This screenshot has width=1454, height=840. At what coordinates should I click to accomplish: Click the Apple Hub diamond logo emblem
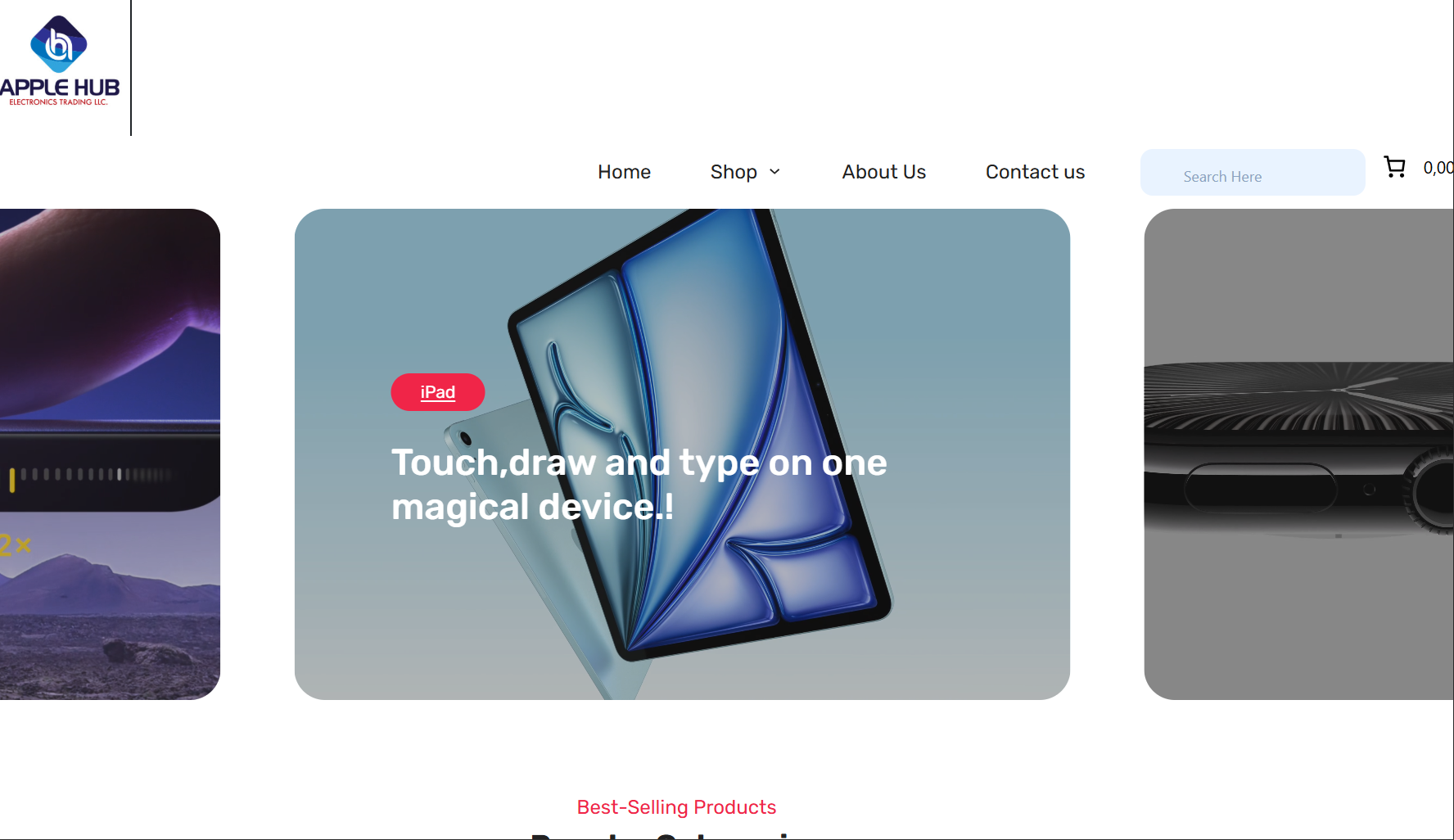pos(58,44)
